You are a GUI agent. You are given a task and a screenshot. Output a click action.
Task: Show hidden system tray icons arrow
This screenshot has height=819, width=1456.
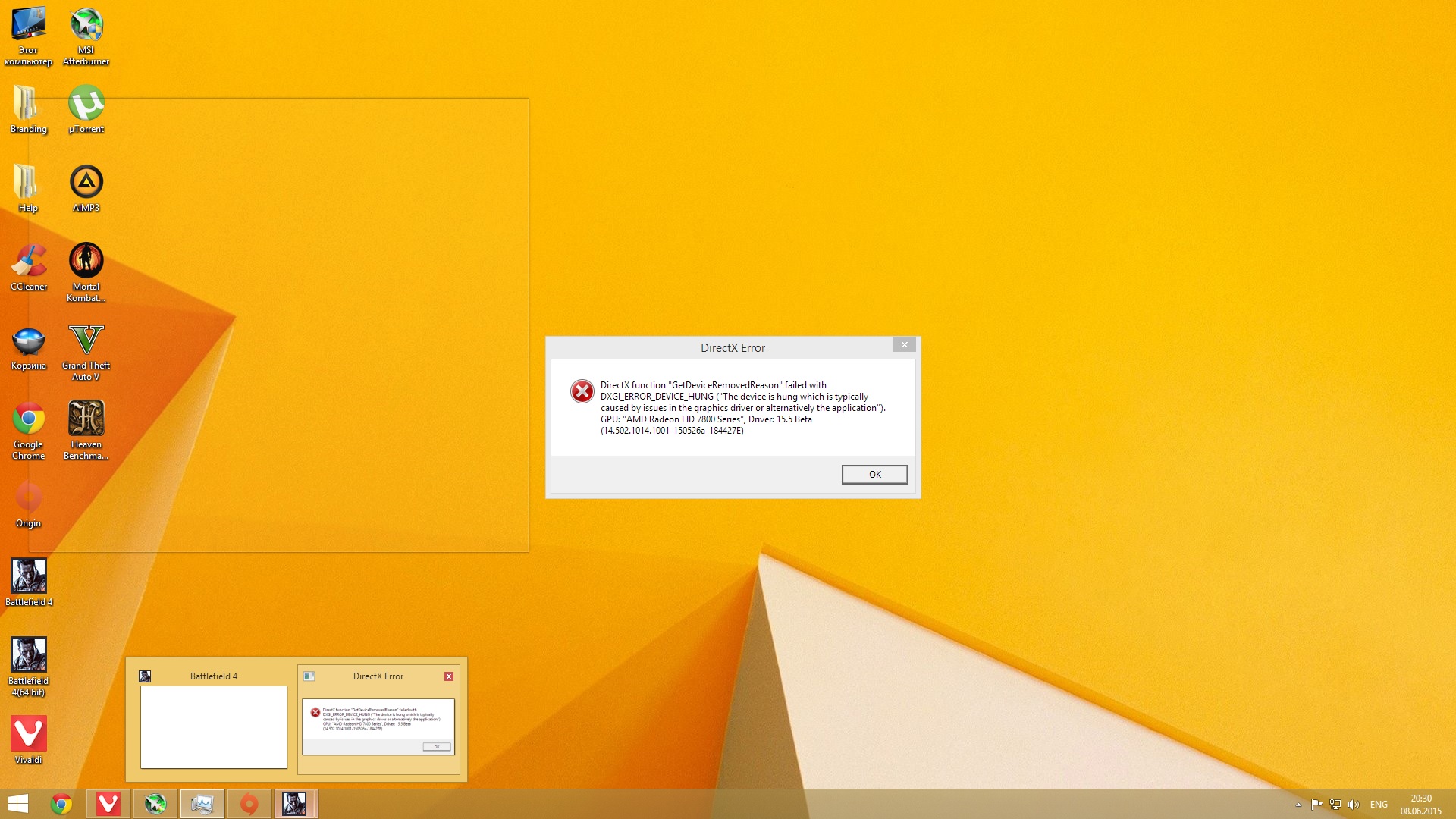coord(1298,805)
